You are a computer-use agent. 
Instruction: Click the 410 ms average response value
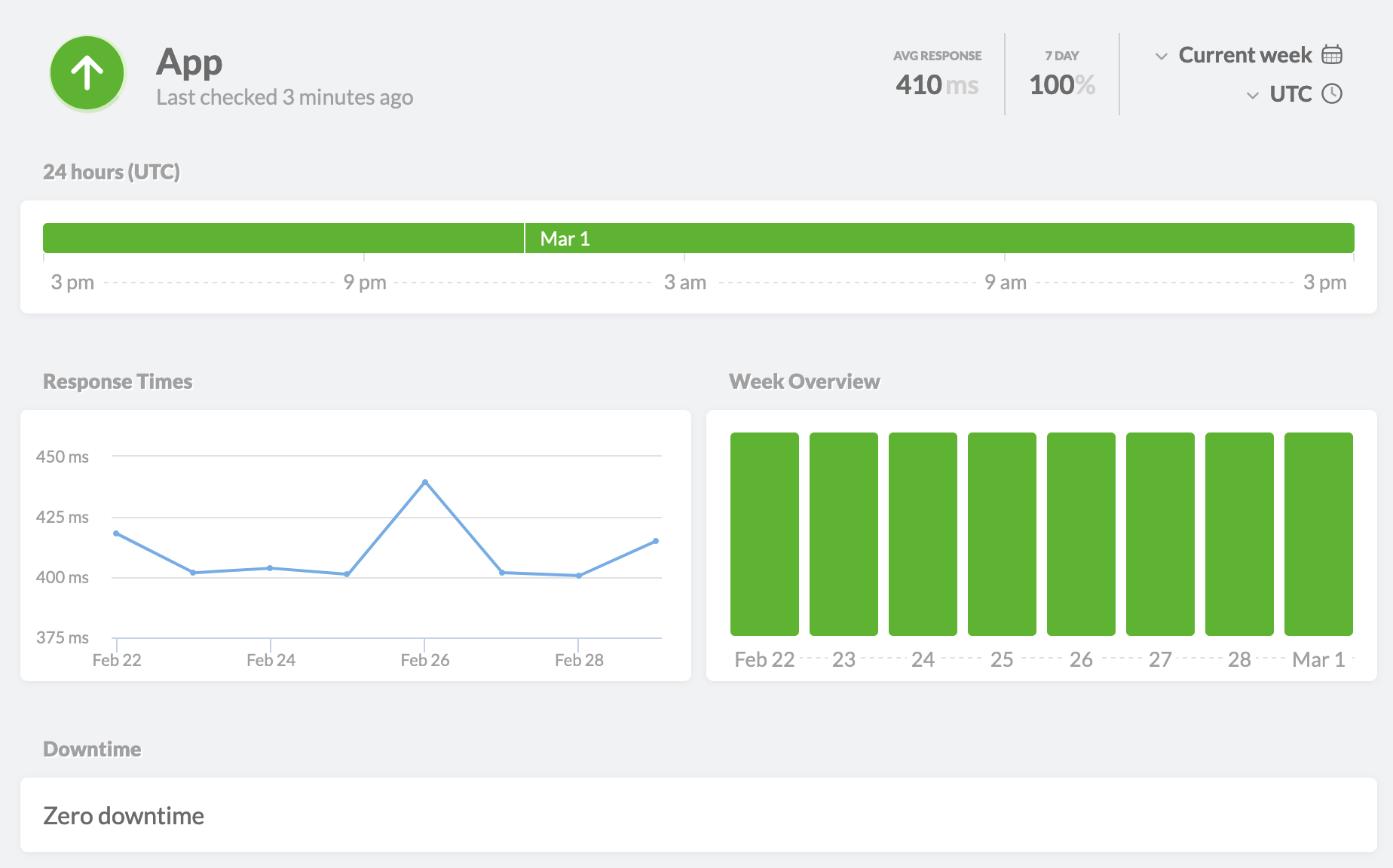[x=937, y=85]
